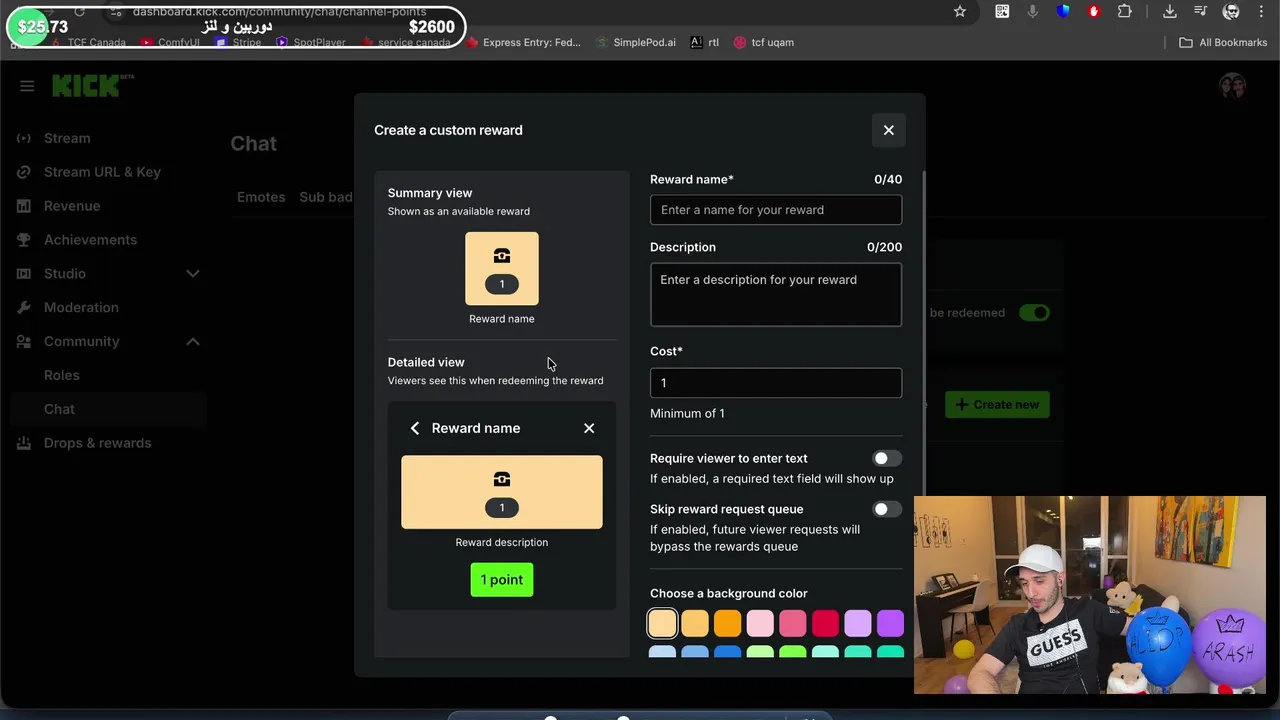1280x720 pixels.
Task: Open the Chrome profile avatar
Action: tap(1232, 11)
